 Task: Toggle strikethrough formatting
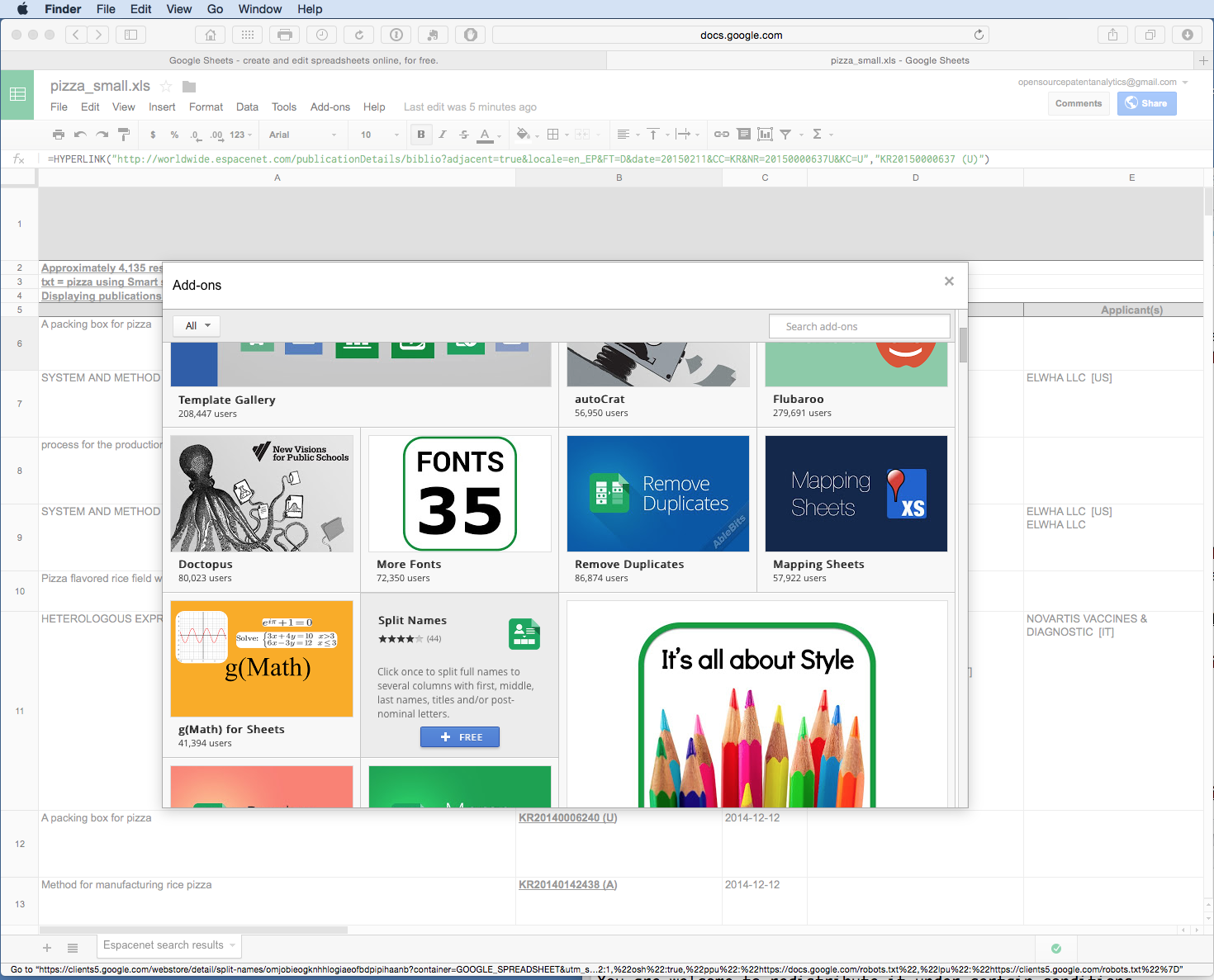(463, 135)
